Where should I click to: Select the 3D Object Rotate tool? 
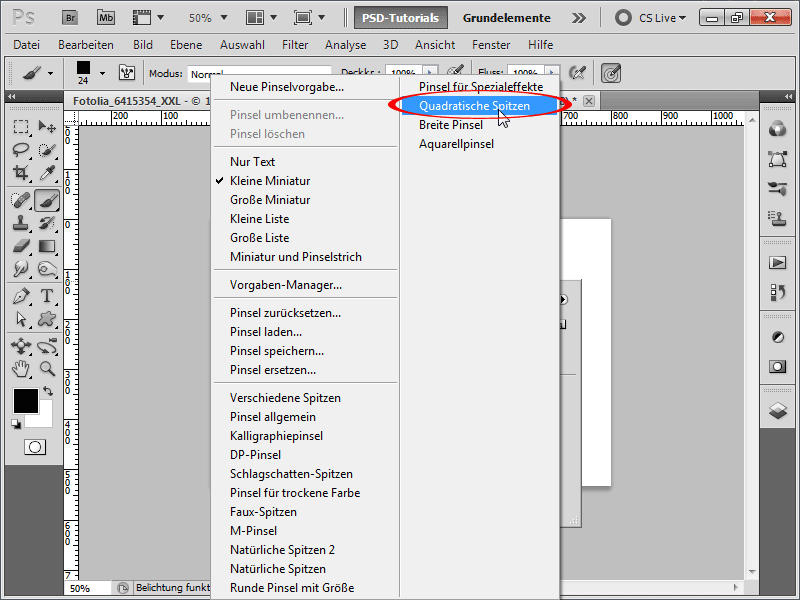(x=21, y=346)
